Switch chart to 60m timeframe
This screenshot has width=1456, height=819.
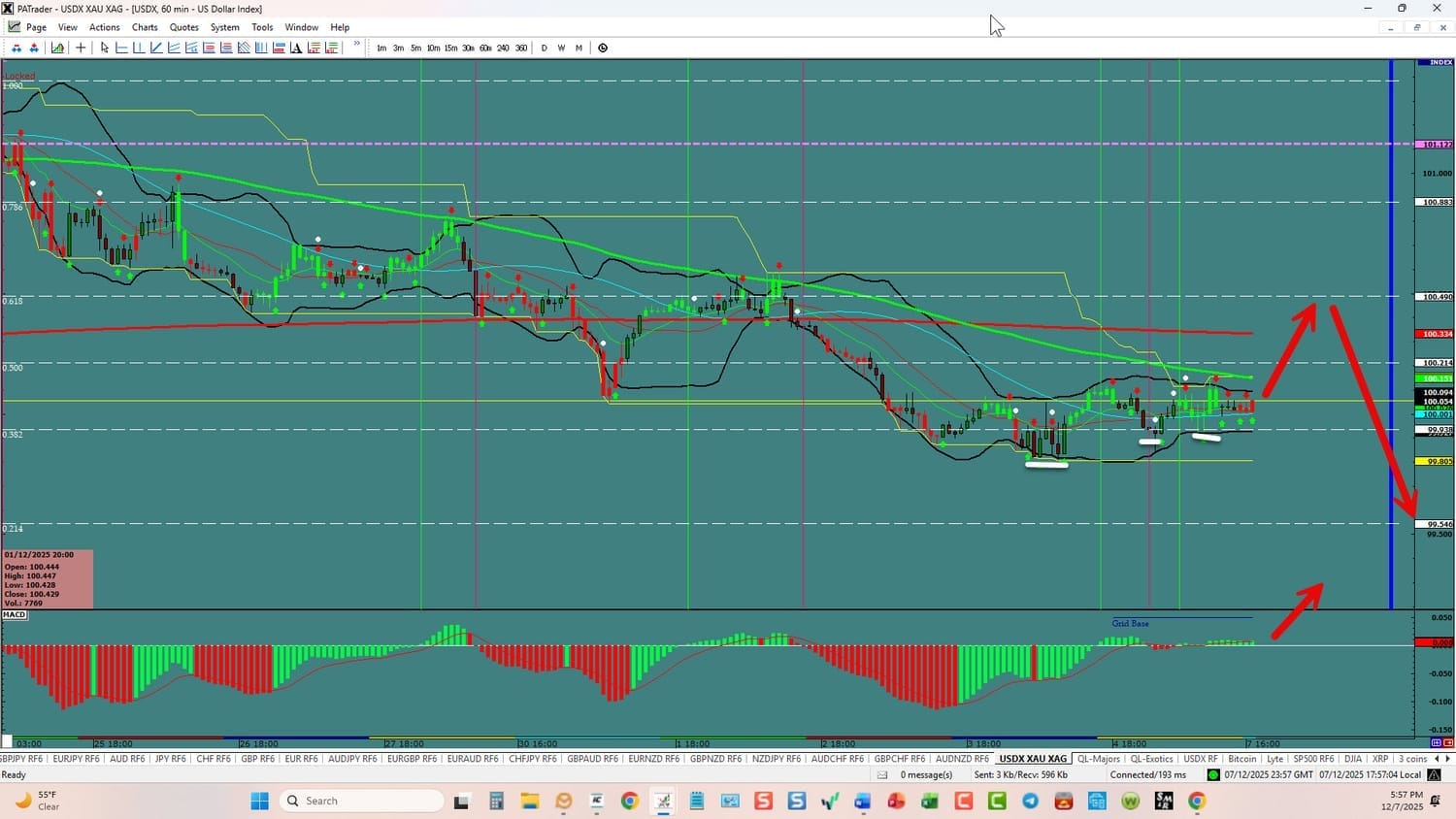click(x=485, y=48)
